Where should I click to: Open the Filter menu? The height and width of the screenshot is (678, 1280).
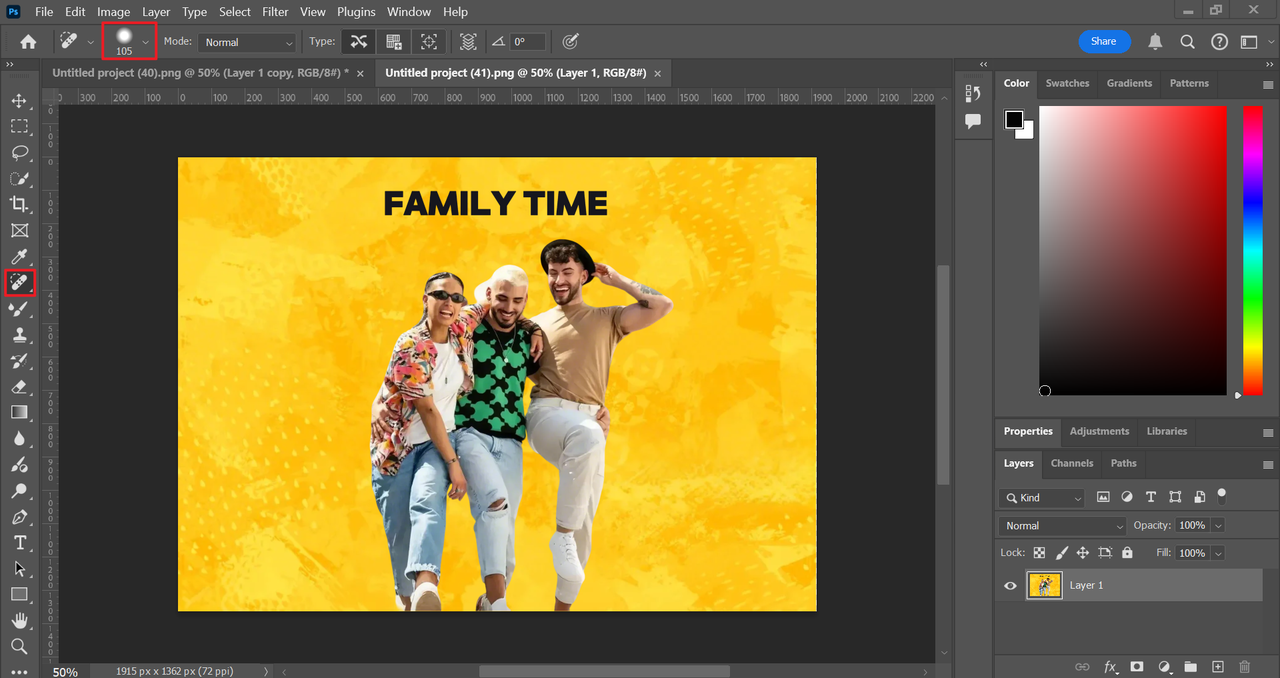pos(275,12)
